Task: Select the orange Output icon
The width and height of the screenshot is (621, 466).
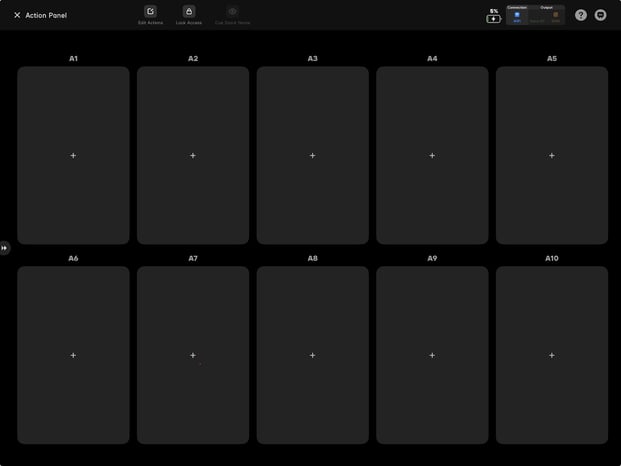Action: [556, 15]
